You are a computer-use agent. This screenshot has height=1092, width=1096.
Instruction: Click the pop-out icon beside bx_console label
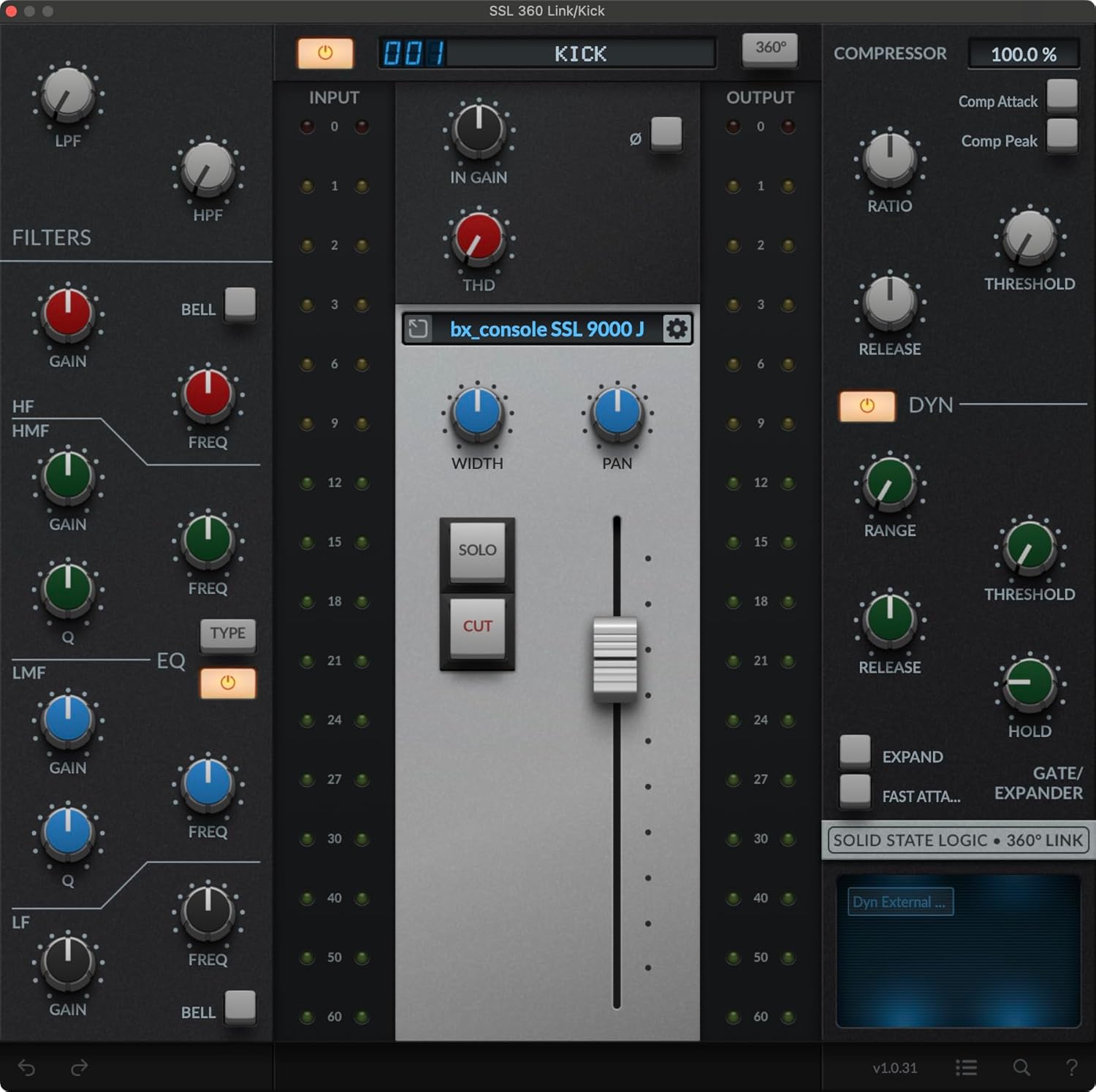418,329
